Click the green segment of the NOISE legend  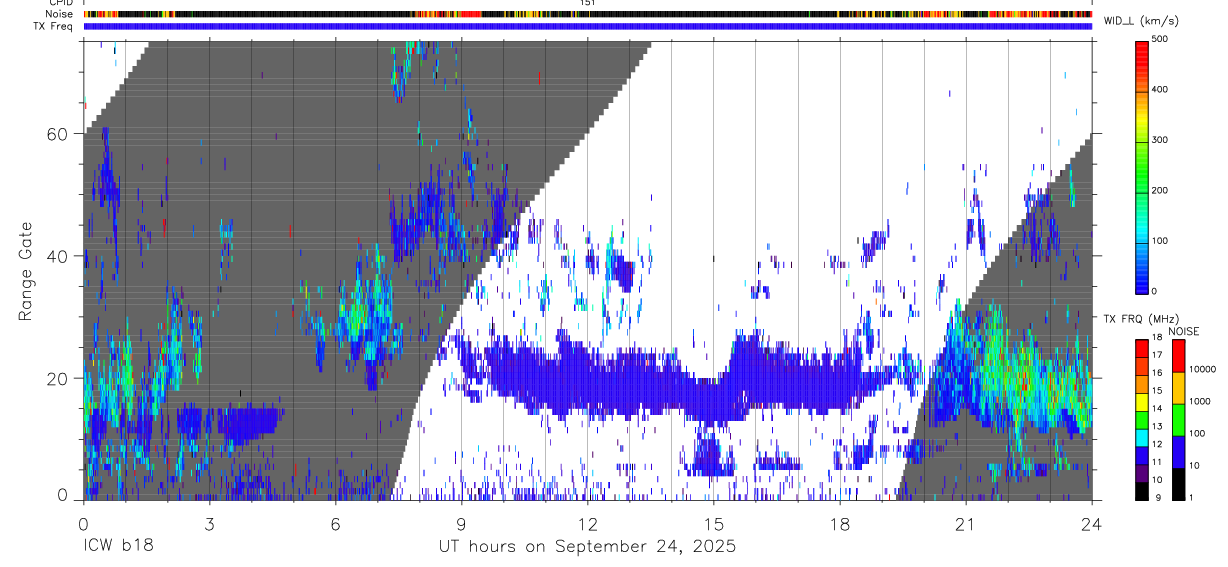[1179, 419]
